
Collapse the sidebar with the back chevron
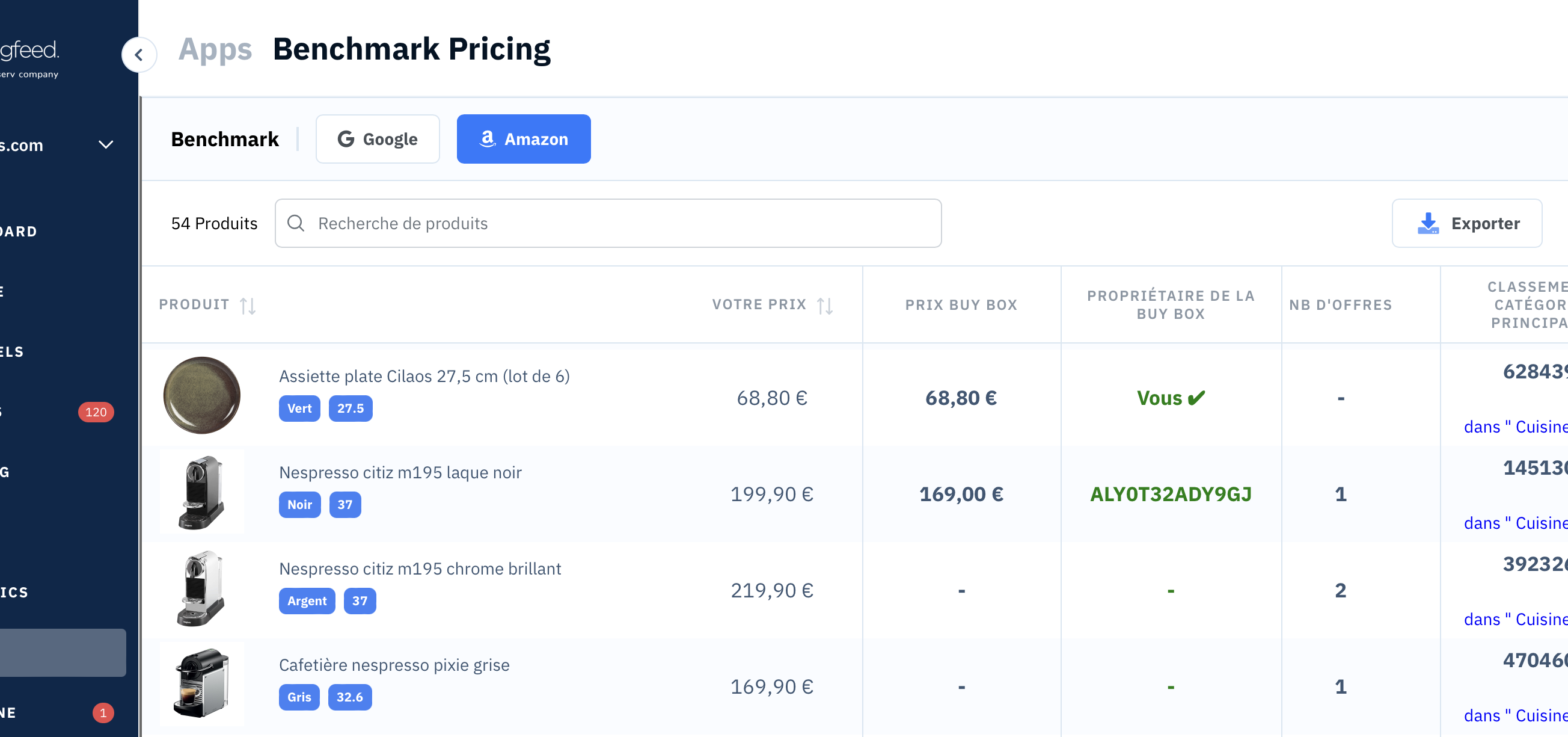click(x=139, y=55)
